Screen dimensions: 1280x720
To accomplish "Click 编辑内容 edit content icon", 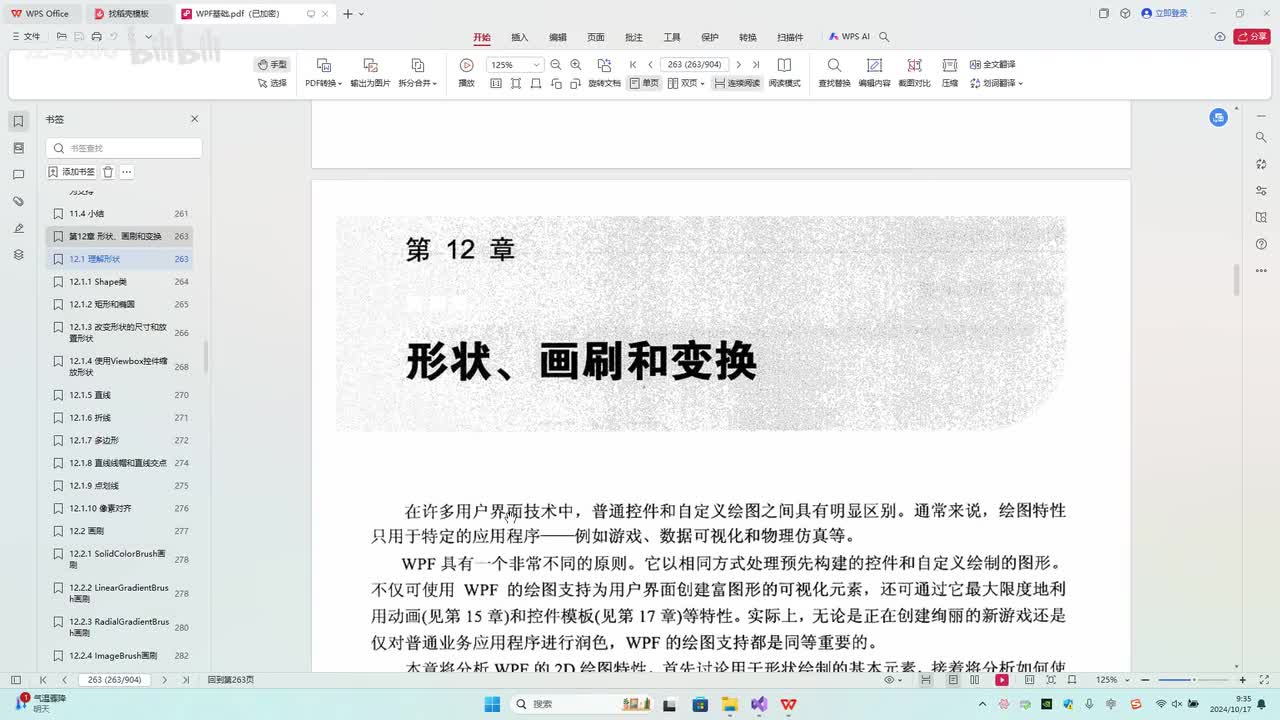I will 874,65.
